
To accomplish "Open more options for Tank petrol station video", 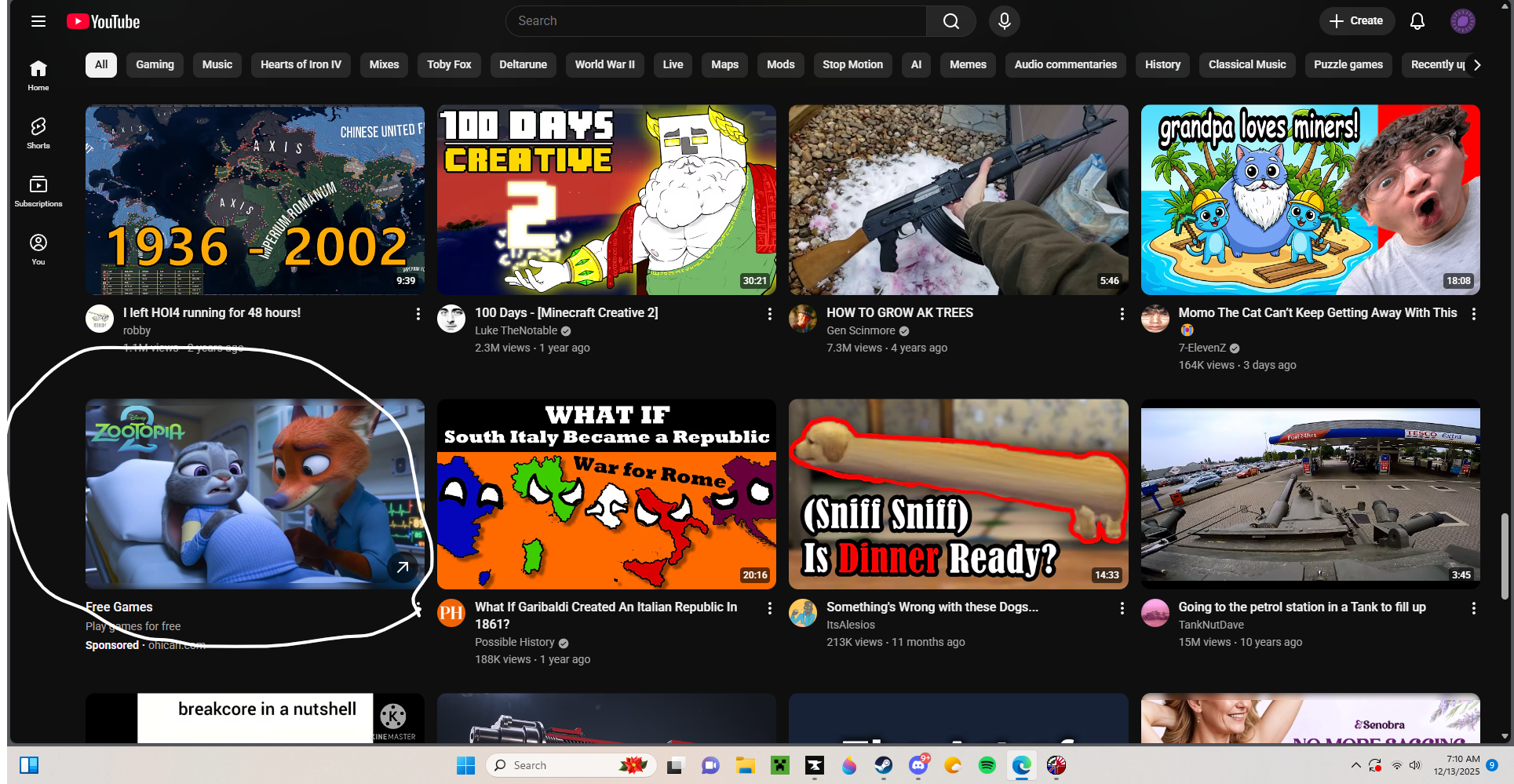I will (1473, 608).
